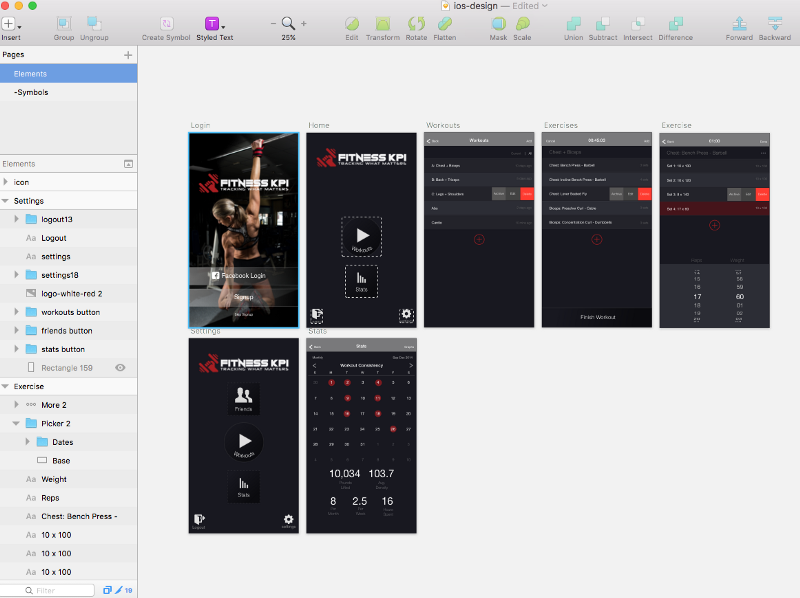Click the Create Symbol icon
The image size is (800, 598).
(166, 23)
